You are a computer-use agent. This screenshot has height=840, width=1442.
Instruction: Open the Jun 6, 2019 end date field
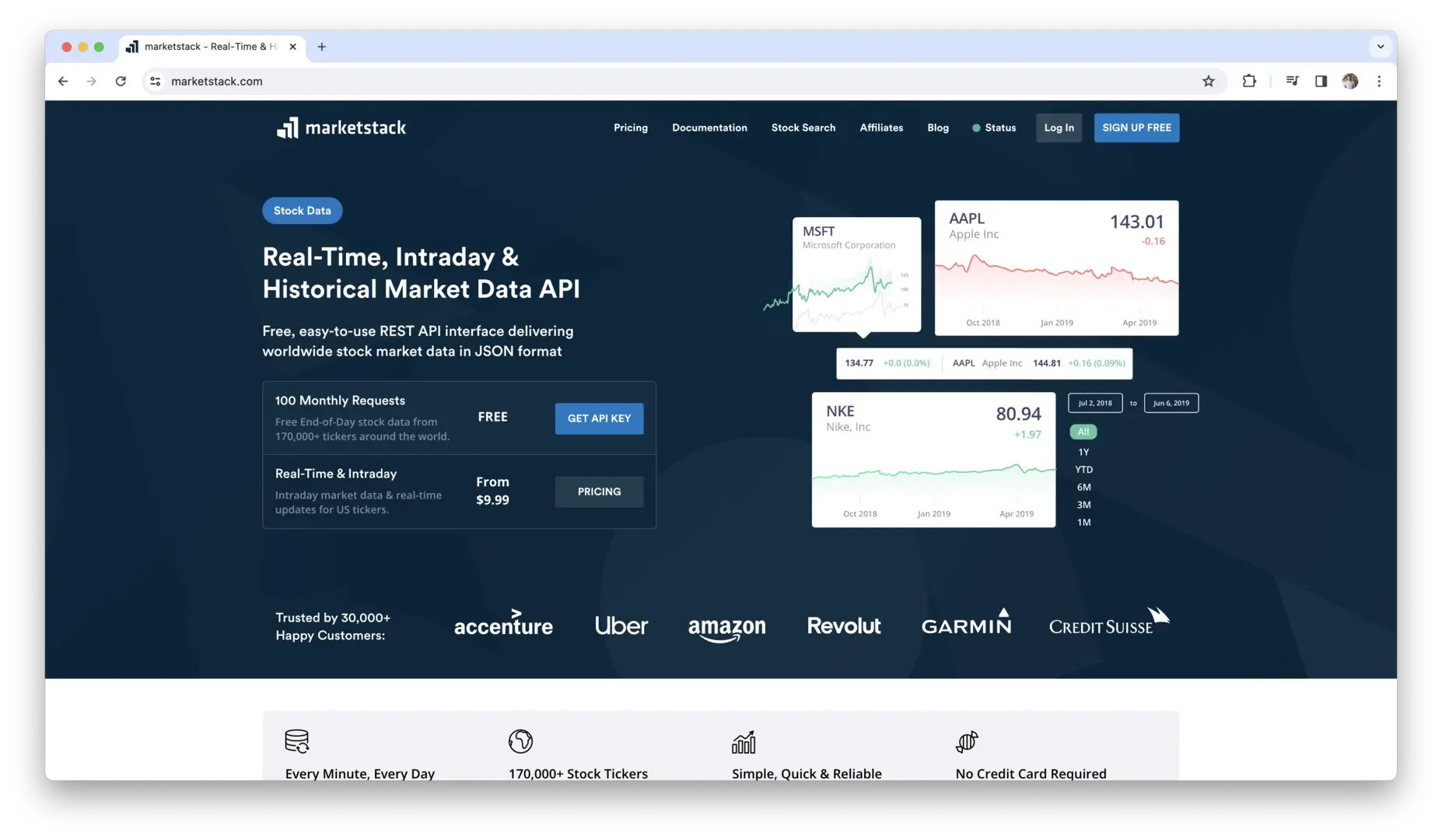1171,403
